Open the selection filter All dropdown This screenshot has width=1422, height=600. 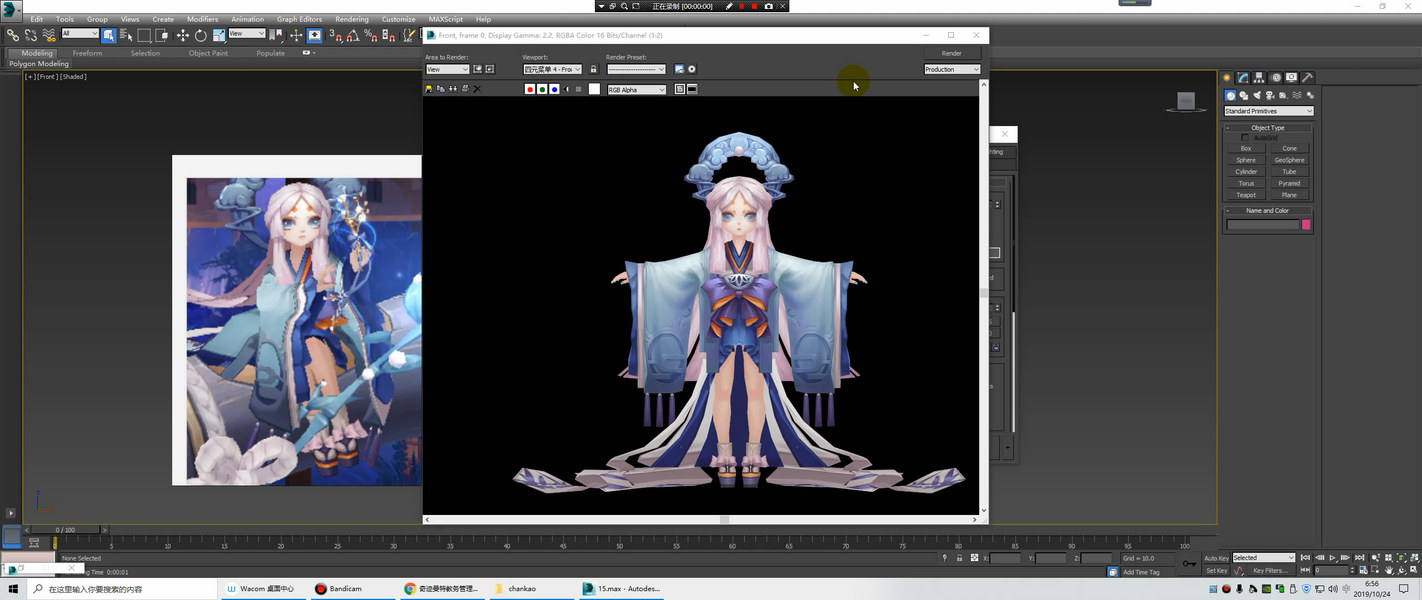pos(80,33)
